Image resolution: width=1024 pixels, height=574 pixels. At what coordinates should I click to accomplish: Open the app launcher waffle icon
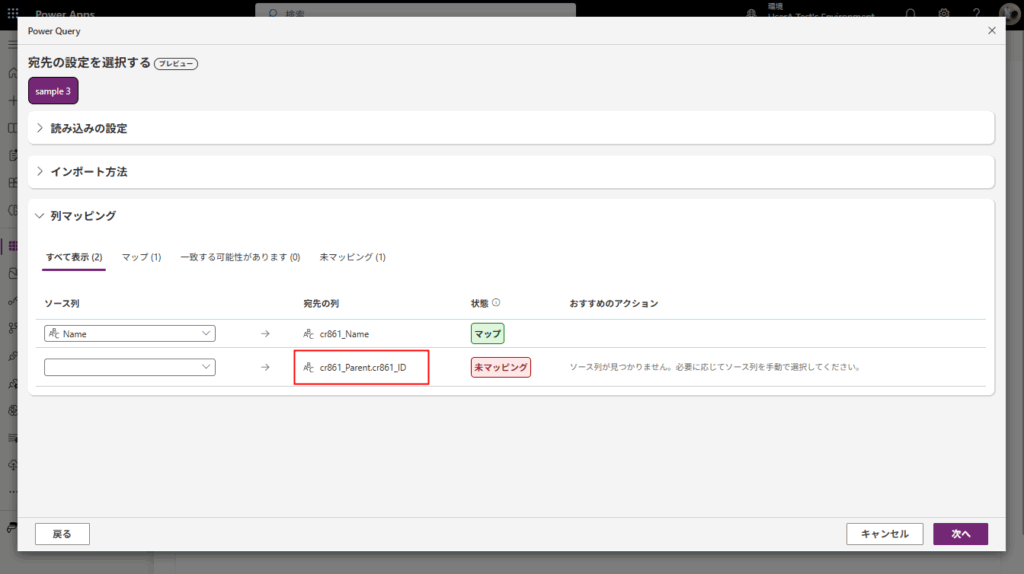pyautogui.click(x=13, y=14)
